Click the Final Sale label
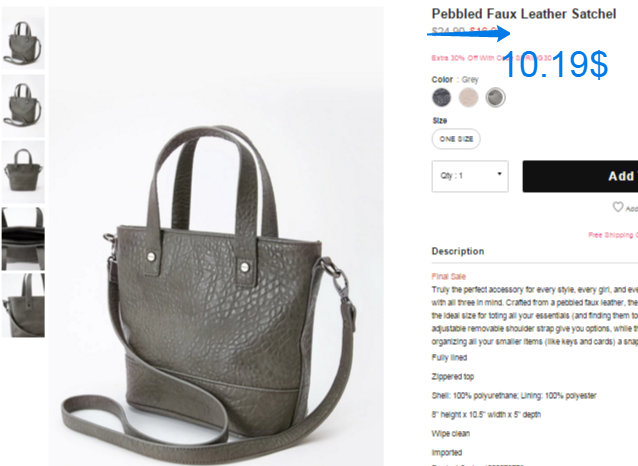This screenshot has width=638, height=466. tap(448, 276)
